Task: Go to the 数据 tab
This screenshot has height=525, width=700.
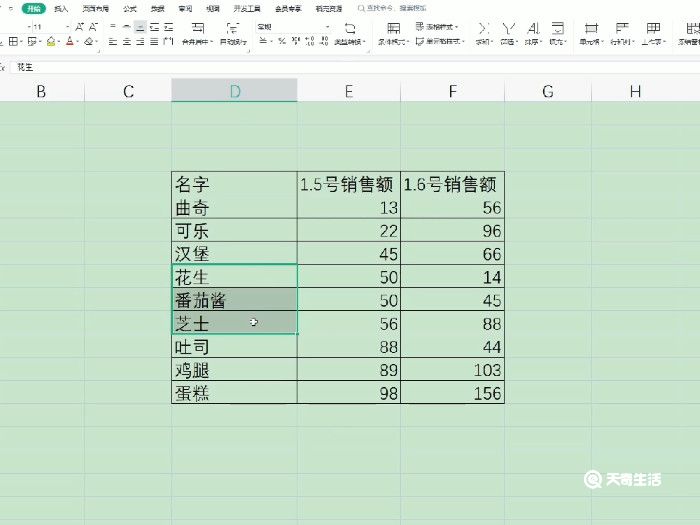Action: point(158,8)
